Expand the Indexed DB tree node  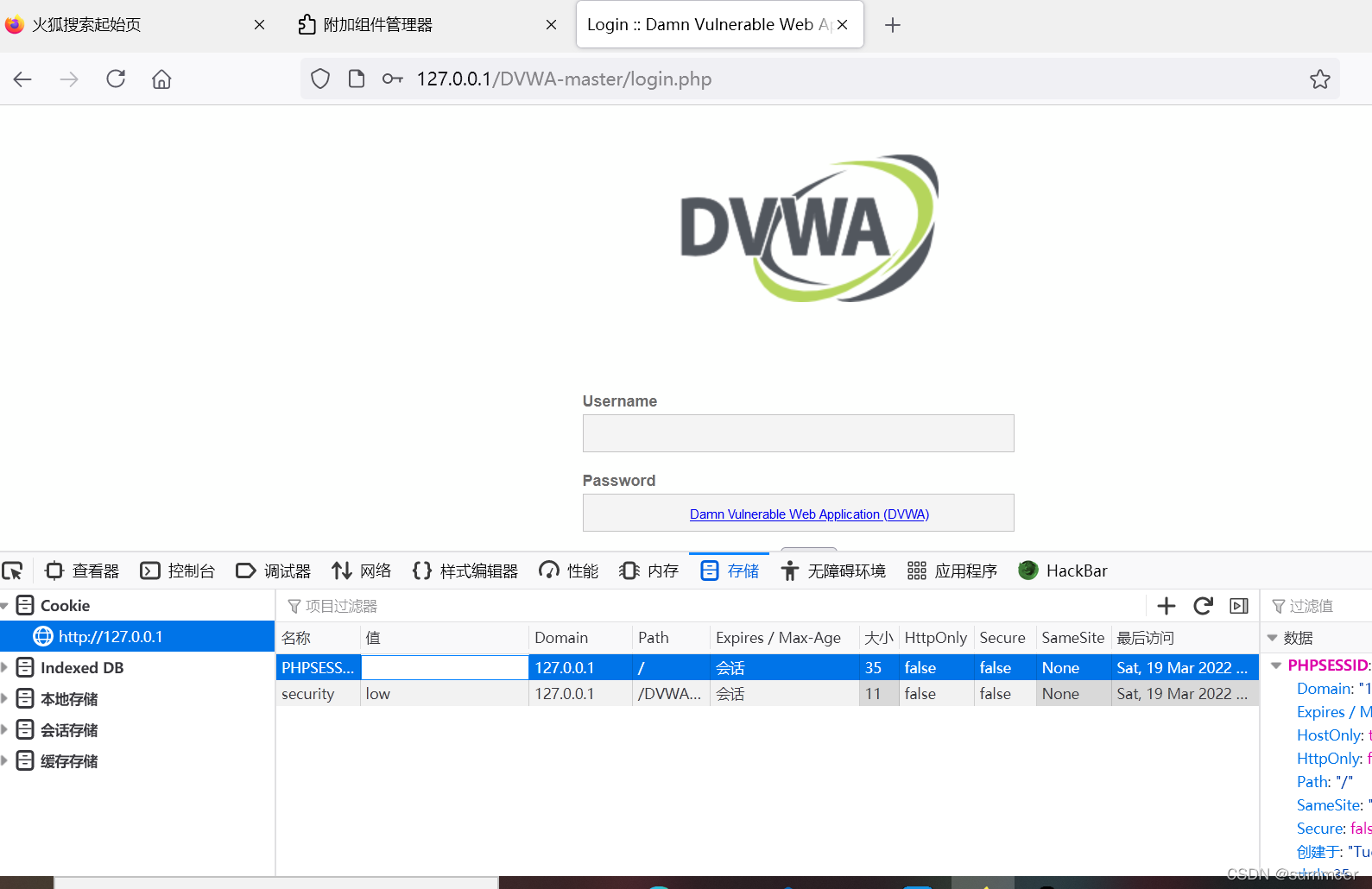pyautogui.click(x=4, y=667)
